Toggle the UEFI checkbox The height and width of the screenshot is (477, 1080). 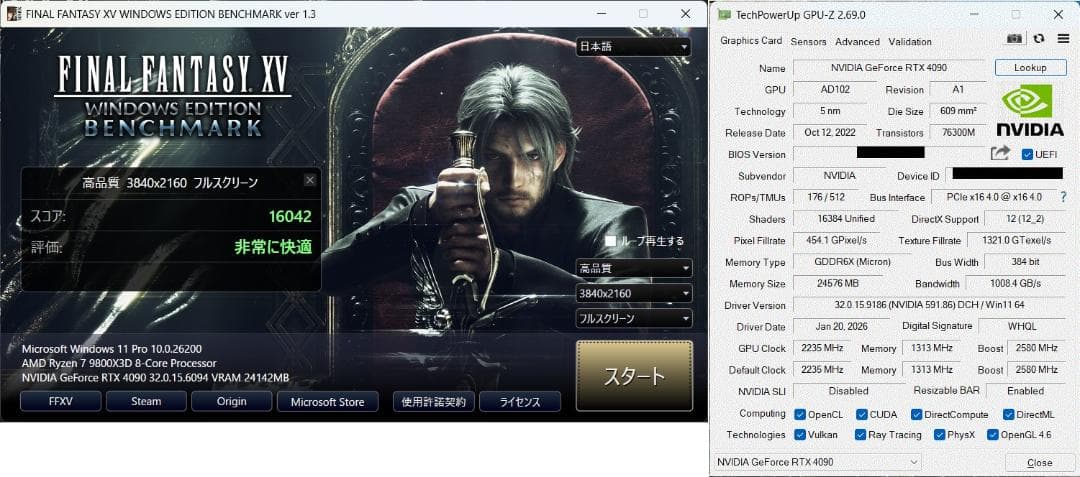click(1027, 154)
